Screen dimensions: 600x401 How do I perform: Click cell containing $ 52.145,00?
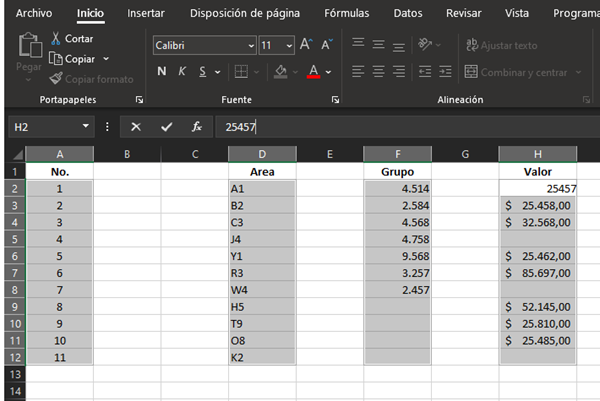point(538,306)
